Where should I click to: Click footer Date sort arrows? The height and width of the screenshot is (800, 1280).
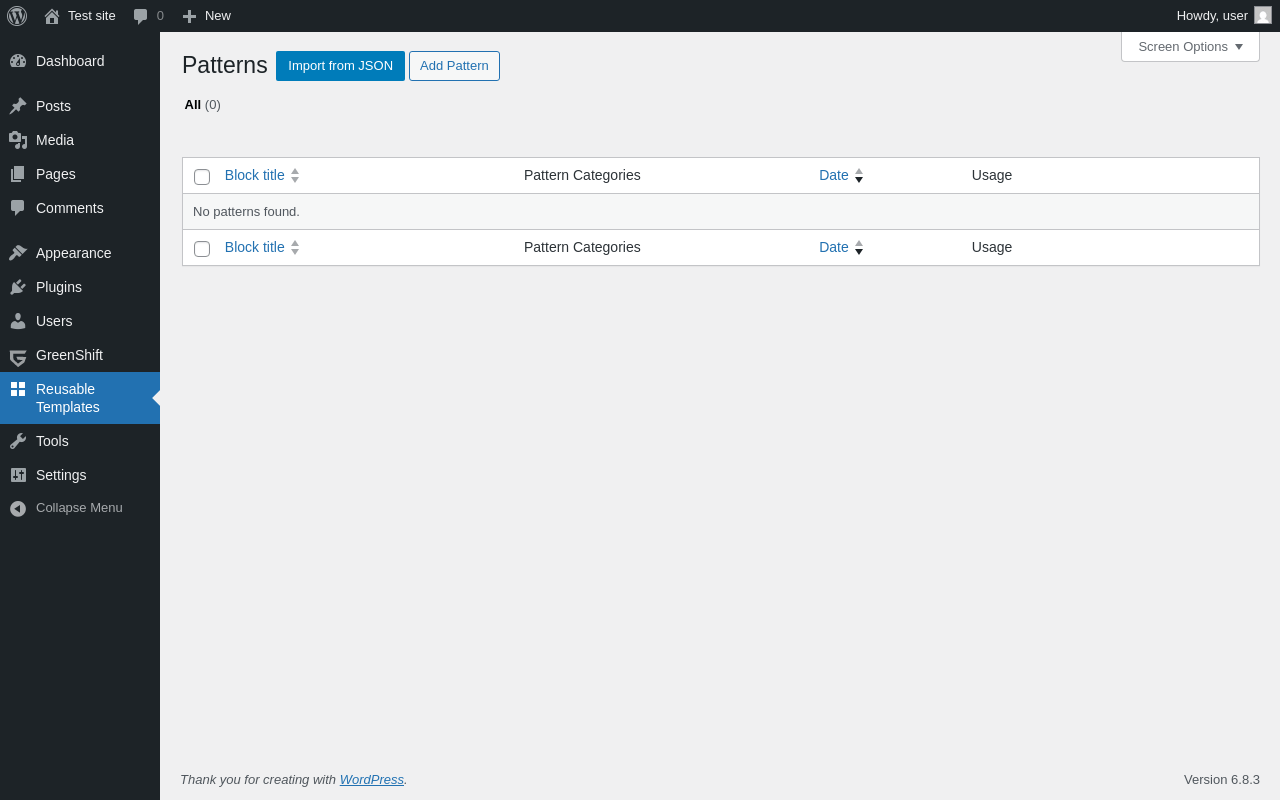[859, 247]
